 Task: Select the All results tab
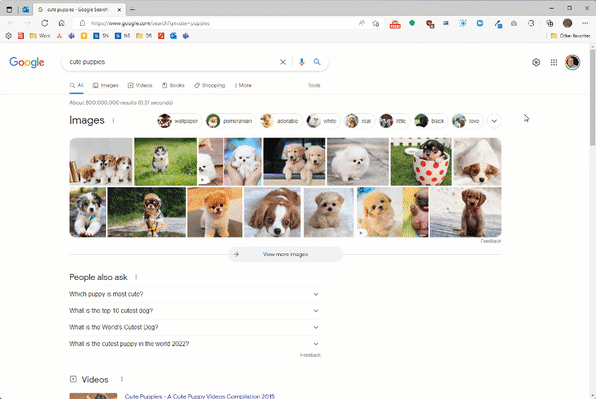point(76,86)
